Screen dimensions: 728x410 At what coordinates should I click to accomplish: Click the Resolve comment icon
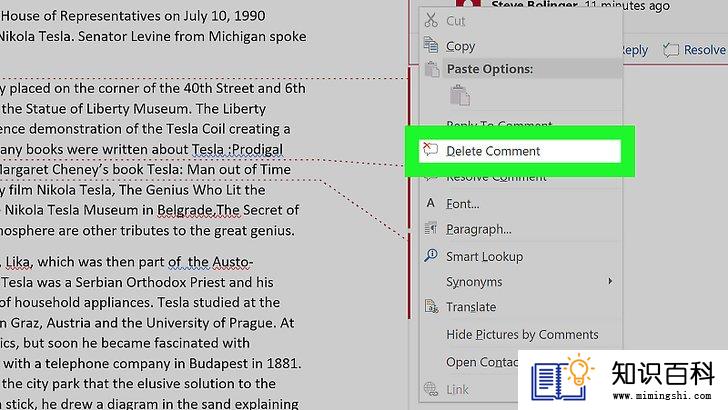(671, 49)
